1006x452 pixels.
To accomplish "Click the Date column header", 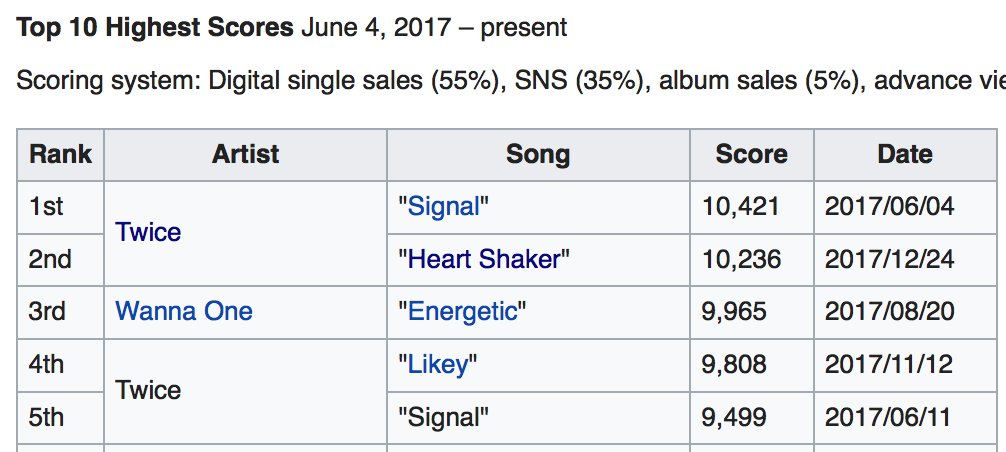I will click(x=904, y=154).
